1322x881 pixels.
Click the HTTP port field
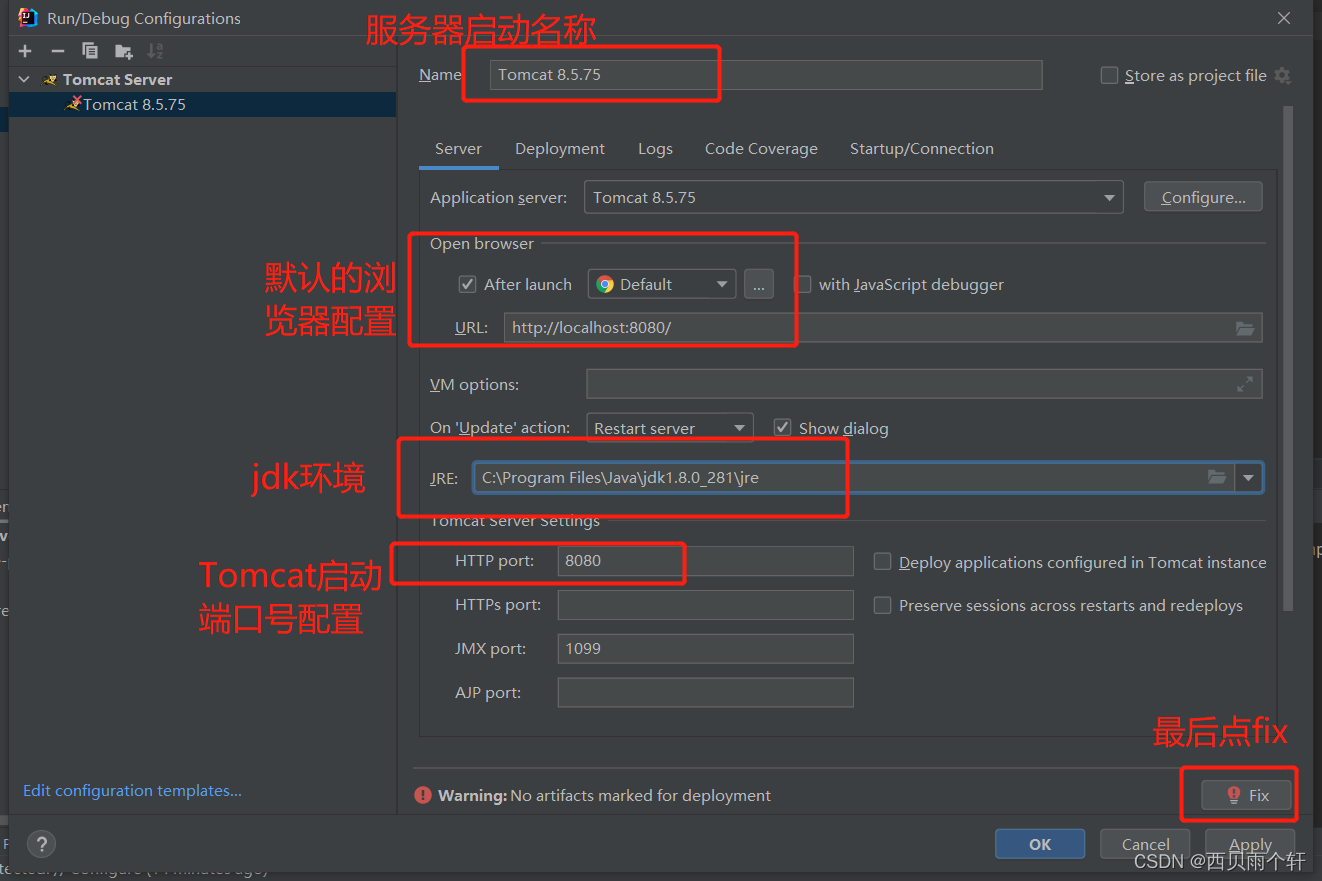[705, 561]
